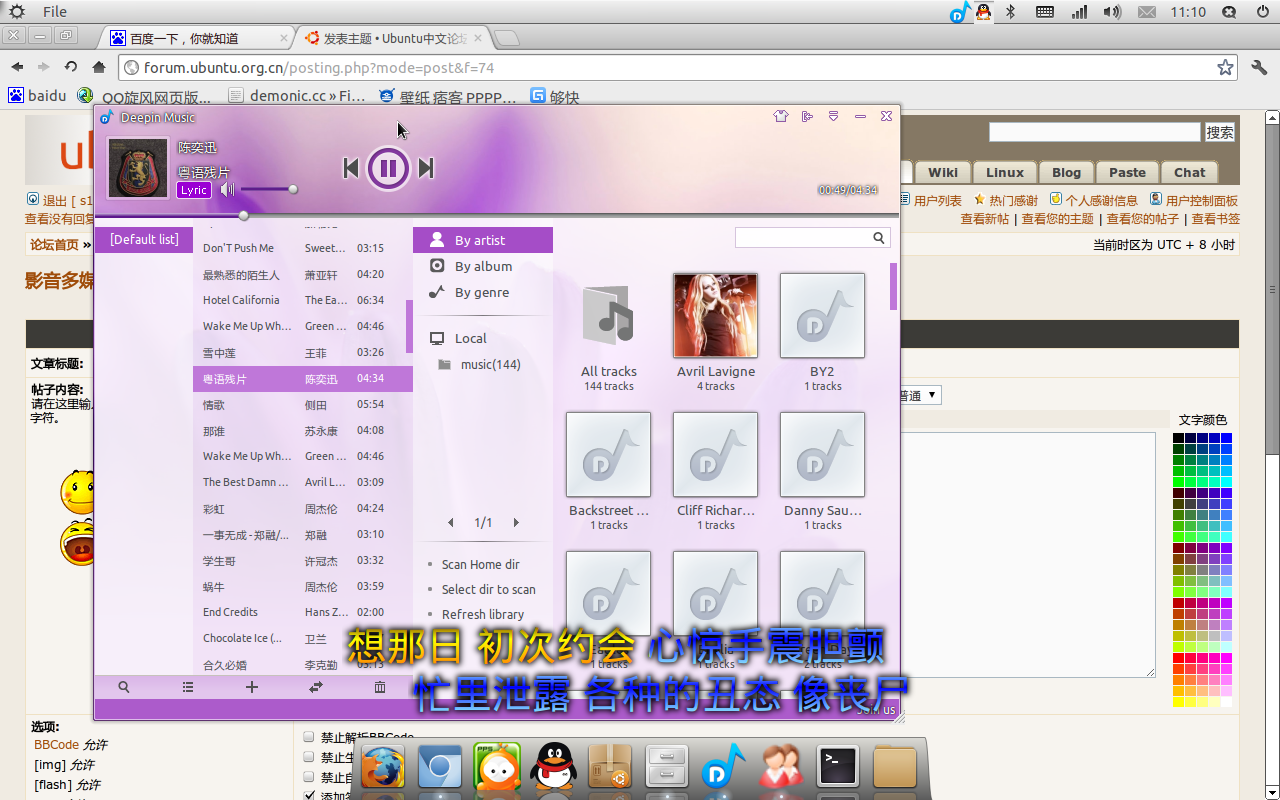Go to browser home page icon
Image resolution: width=1280 pixels, height=800 pixels.
coord(99,67)
